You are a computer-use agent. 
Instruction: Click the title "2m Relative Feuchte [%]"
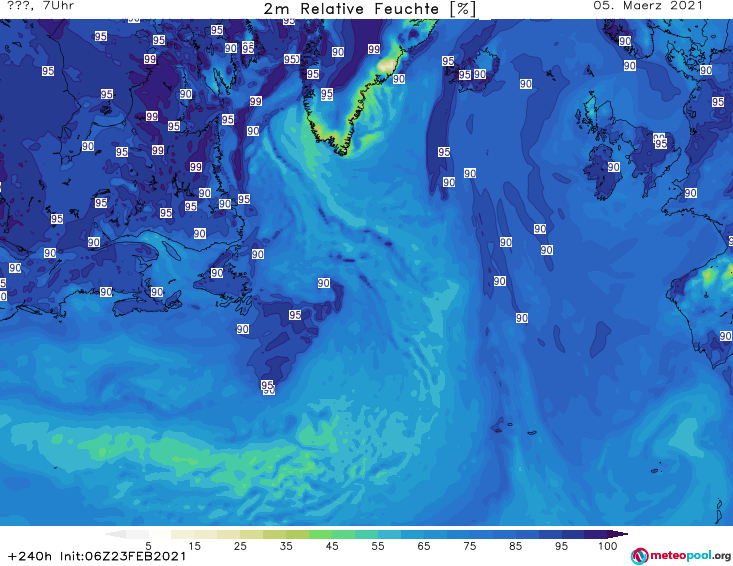click(369, 9)
